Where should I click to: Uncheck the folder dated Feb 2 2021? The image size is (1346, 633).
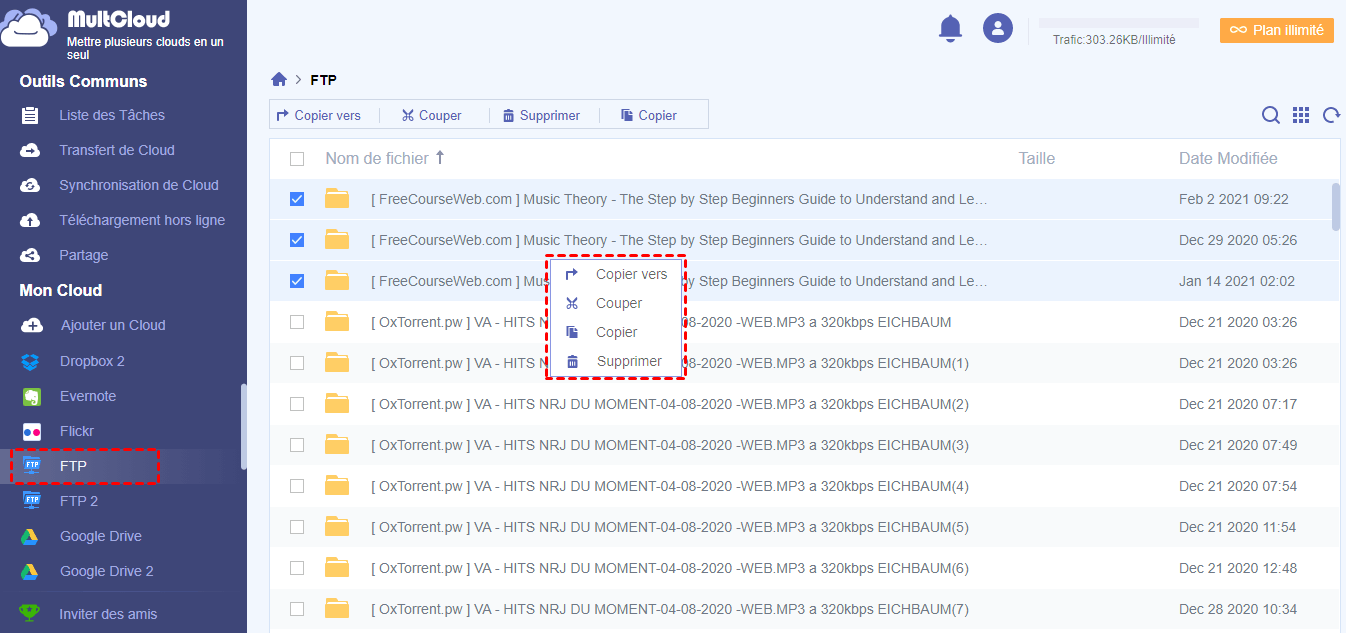297,199
